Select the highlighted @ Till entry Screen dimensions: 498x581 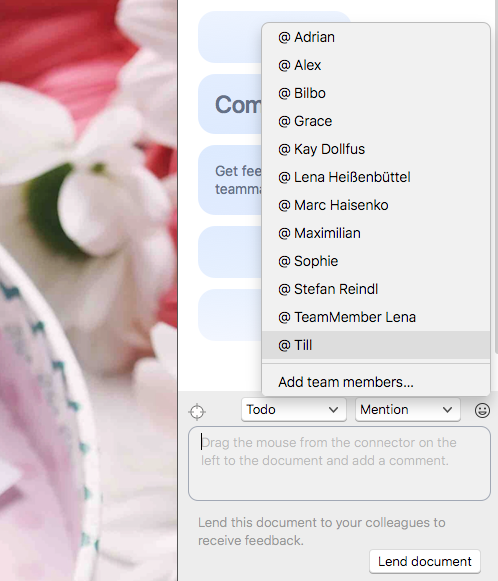(x=376, y=345)
